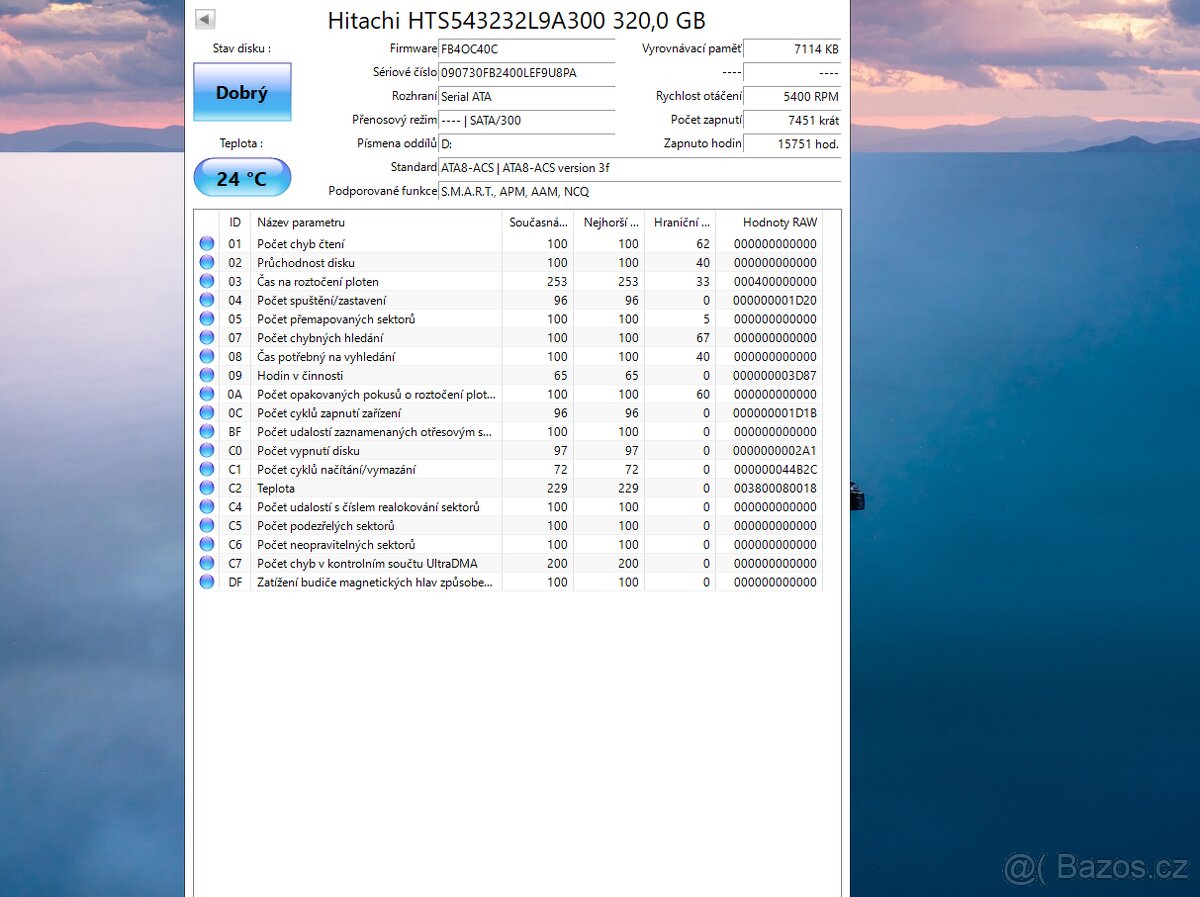The image size is (1200, 897).
Task: Click the status icon for Průchodnost disku
Action: [206, 262]
